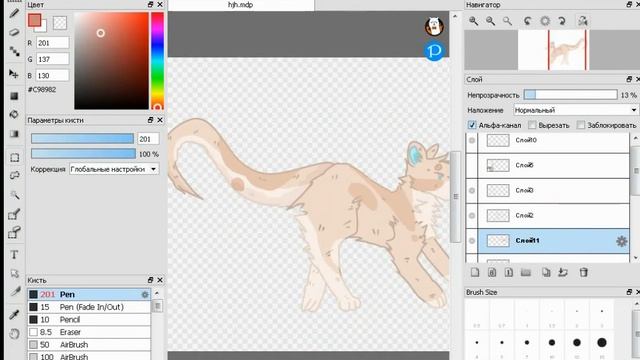Viewport: 640px width, 360px height.
Task: Toggle Альфа-канал checkbox
Action: pyautogui.click(x=472, y=125)
